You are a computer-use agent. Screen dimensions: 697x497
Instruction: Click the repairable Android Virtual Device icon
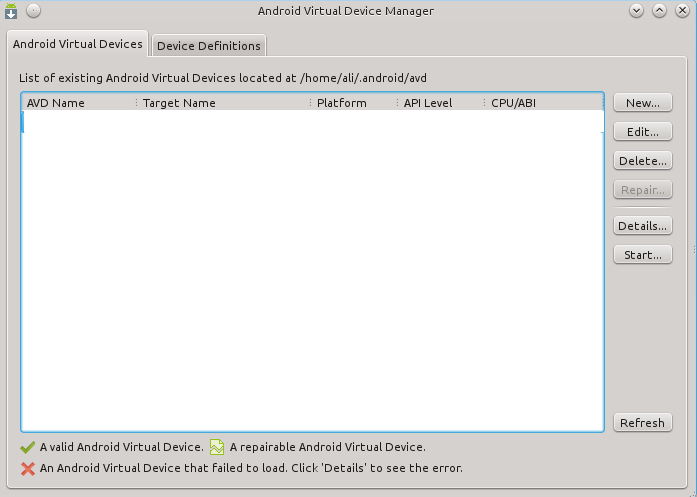(217, 448)
